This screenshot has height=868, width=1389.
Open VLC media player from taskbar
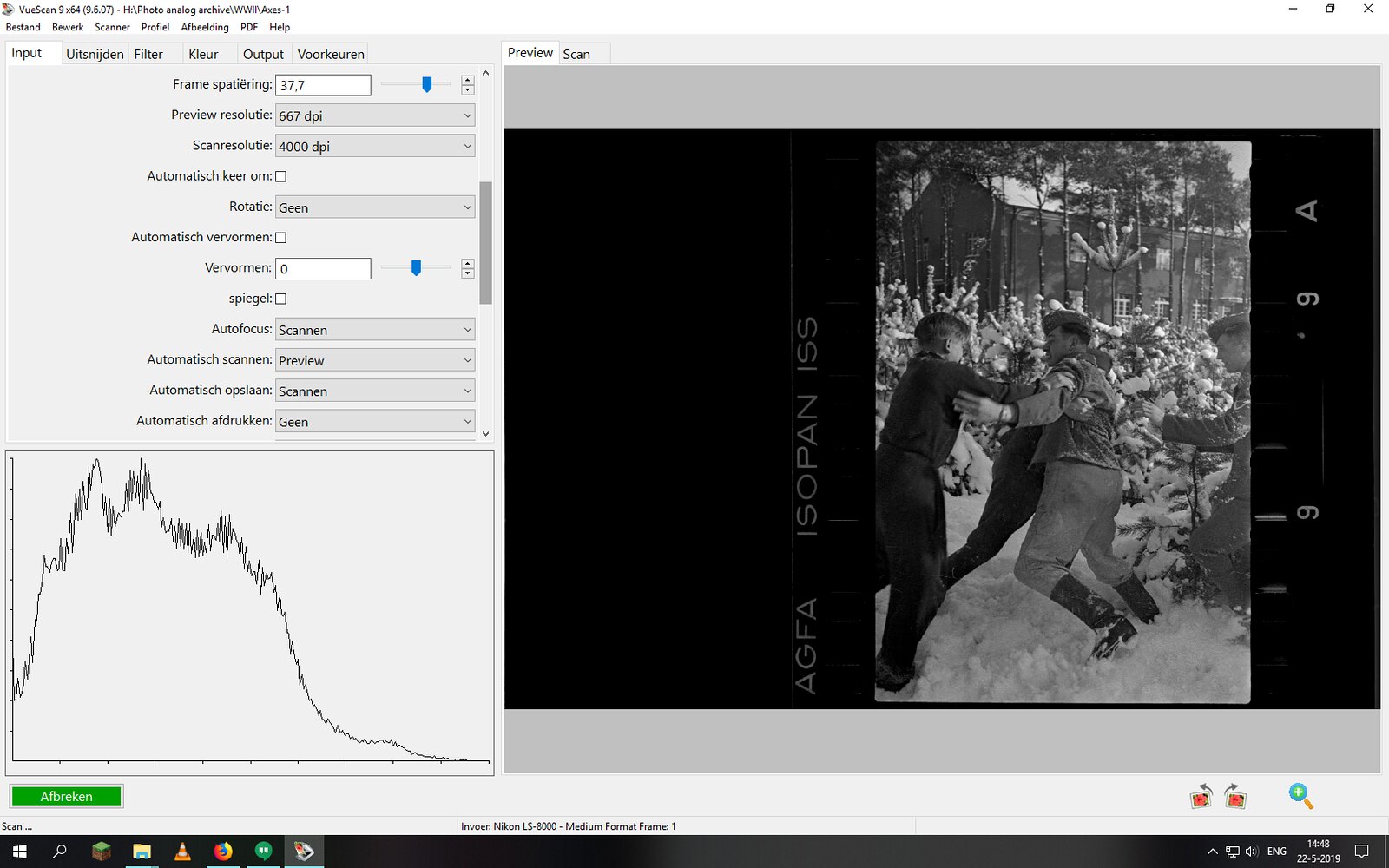[182, 852]
